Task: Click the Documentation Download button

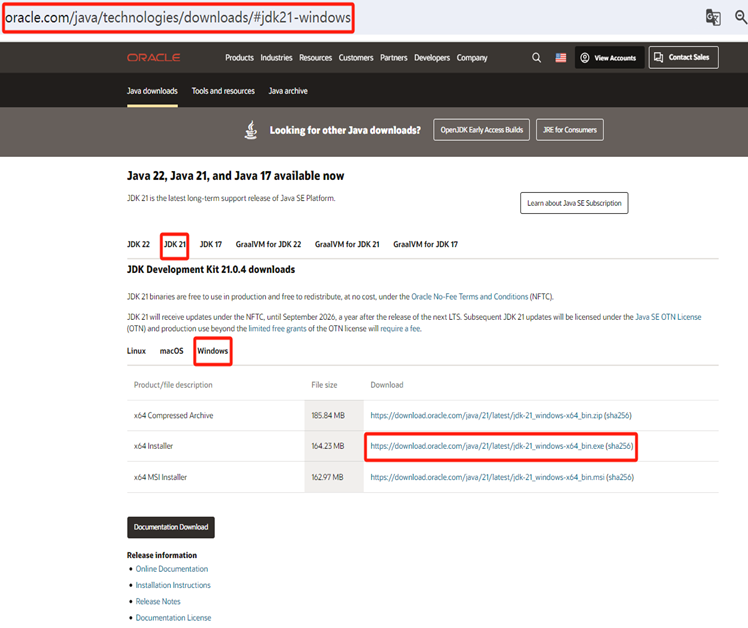Action: point(171,527)
